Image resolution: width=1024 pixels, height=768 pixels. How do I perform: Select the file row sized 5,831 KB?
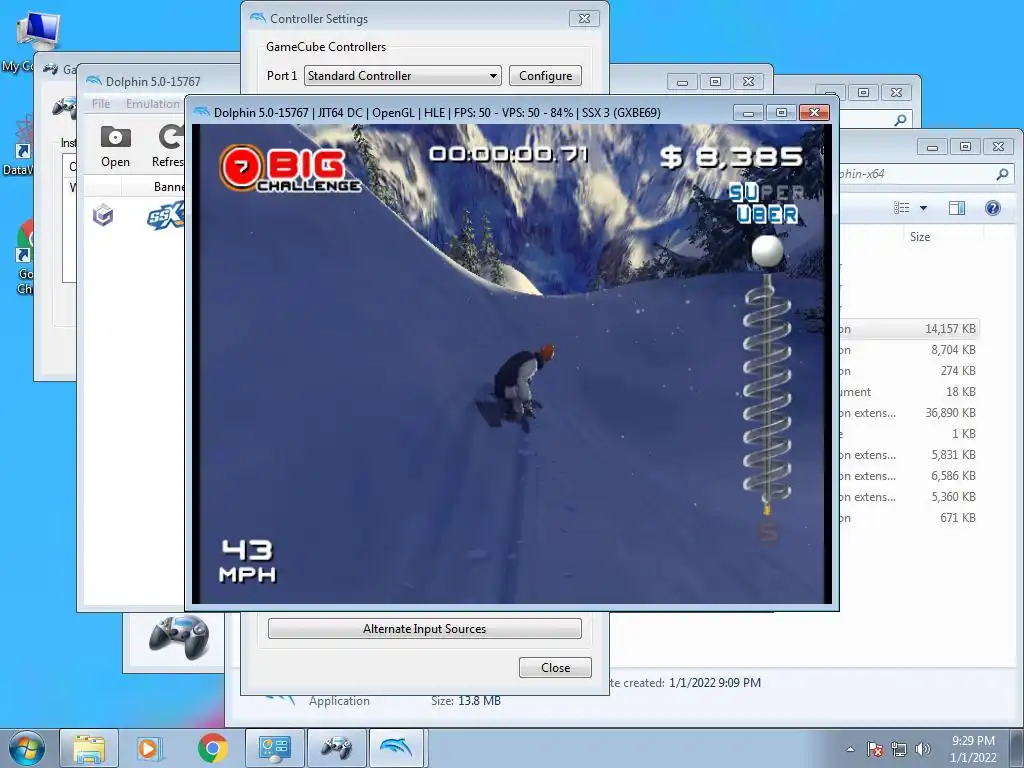click(x=910, y=455)
